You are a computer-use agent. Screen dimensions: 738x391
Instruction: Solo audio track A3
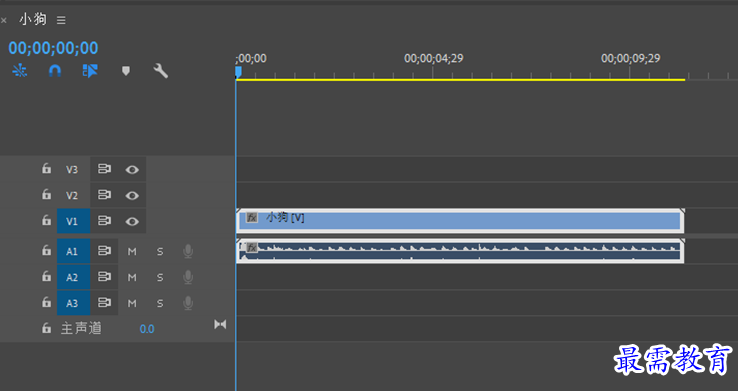point(160,303)
